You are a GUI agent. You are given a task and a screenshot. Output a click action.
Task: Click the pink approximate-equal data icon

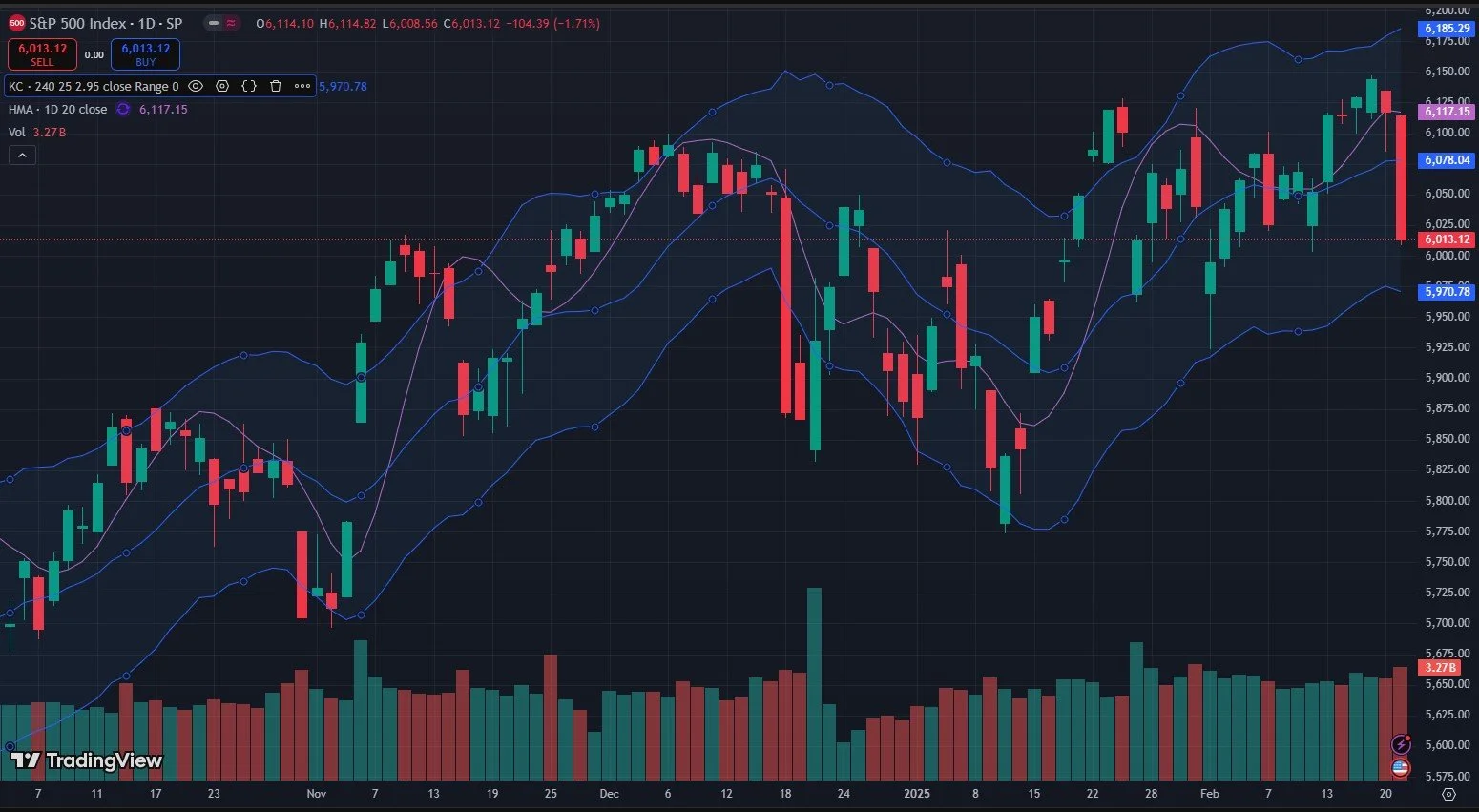coord(231,23)
